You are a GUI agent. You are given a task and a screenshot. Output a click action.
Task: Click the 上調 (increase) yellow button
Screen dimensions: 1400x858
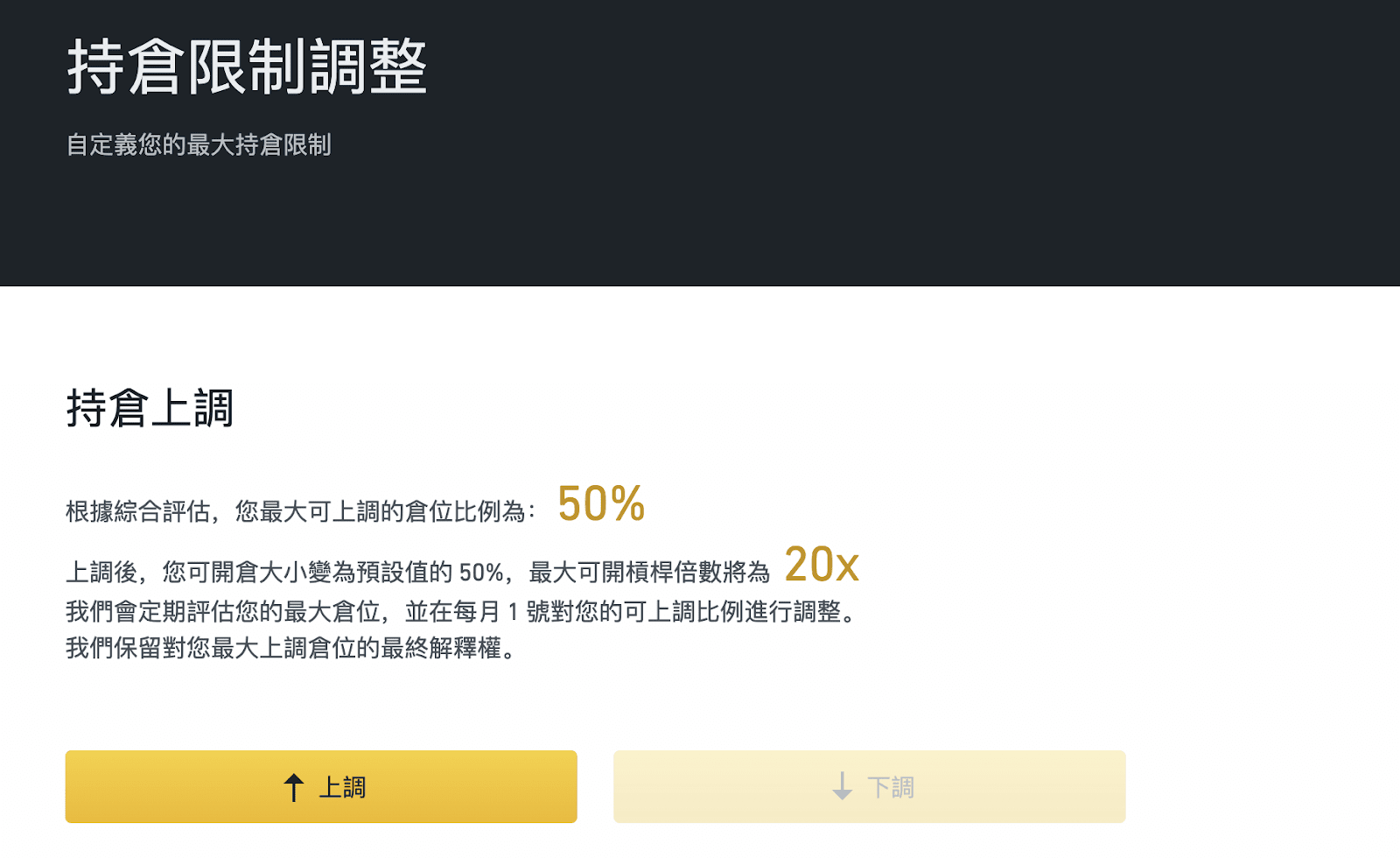click(x=321, y=786)
